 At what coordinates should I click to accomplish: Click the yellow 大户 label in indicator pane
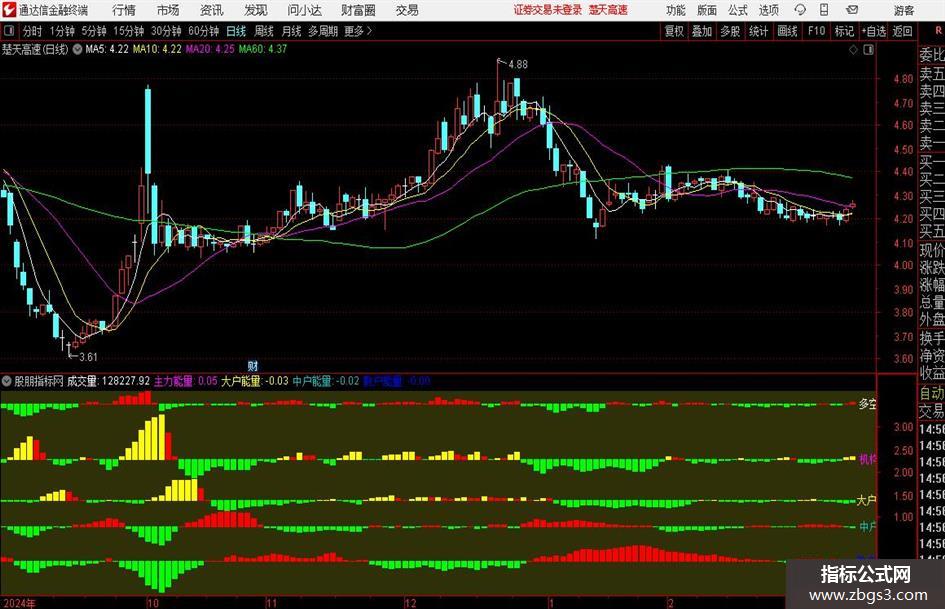click(866, 500)
